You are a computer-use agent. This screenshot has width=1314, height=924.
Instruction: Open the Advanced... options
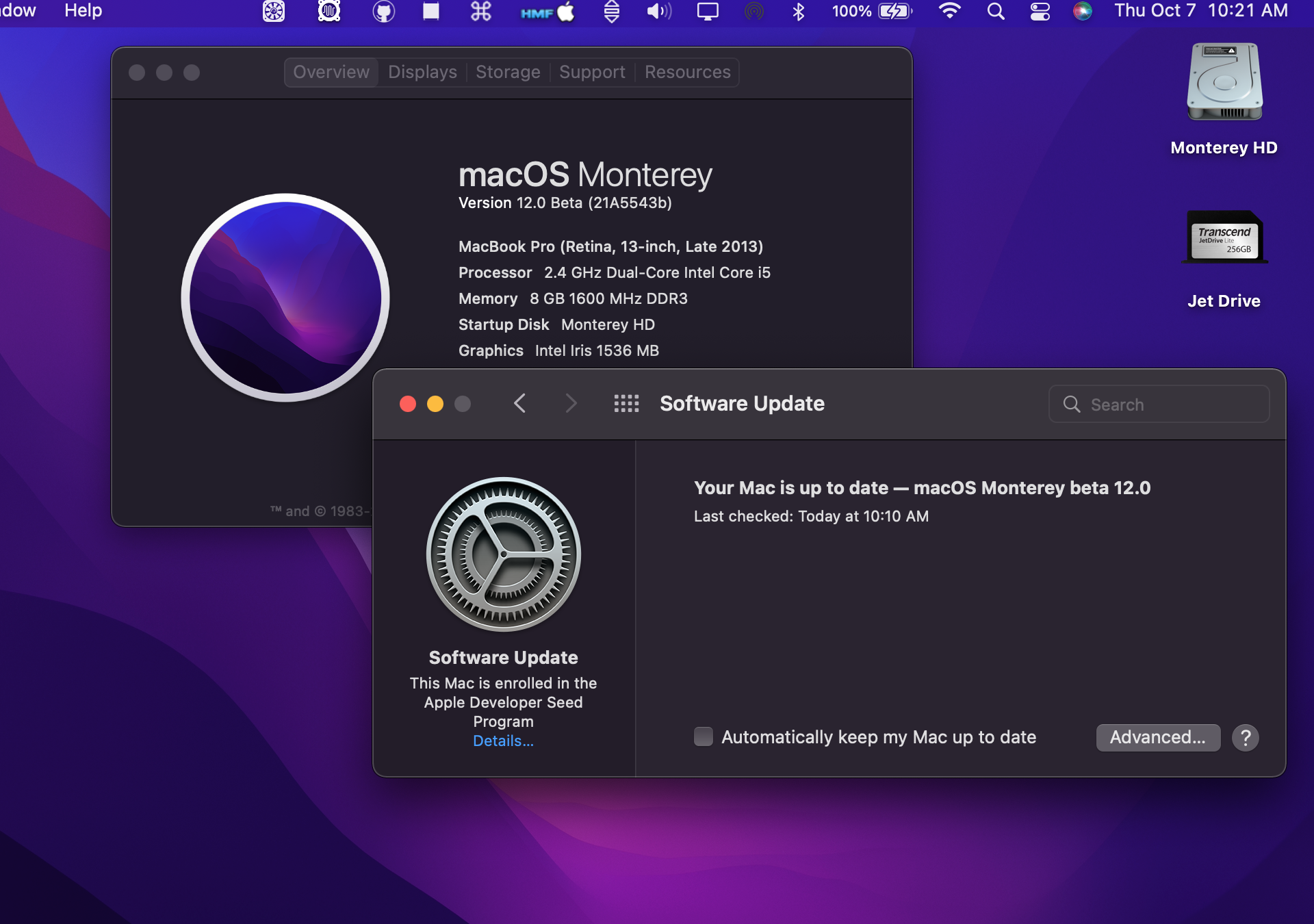[1158, 738]
